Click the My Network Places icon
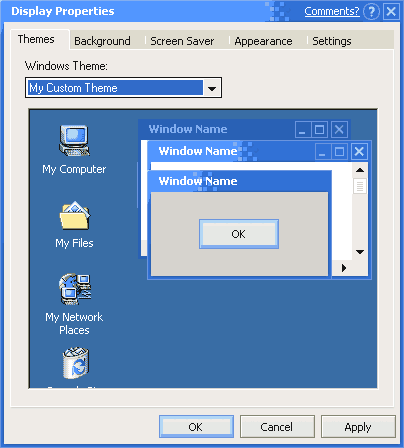The image size is (404, 448). pos(75,289)
